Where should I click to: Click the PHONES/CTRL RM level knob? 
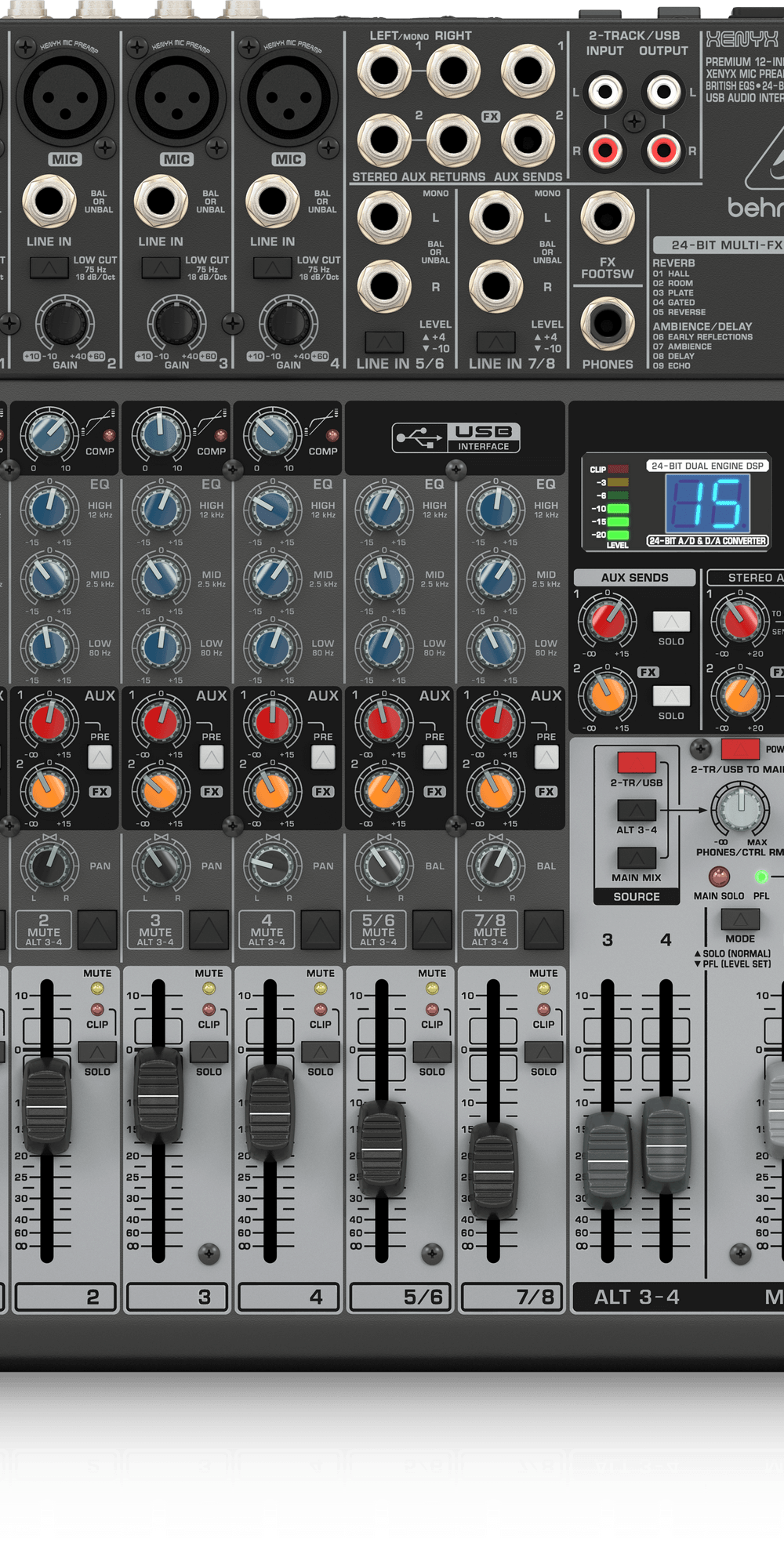pos(740,808)
